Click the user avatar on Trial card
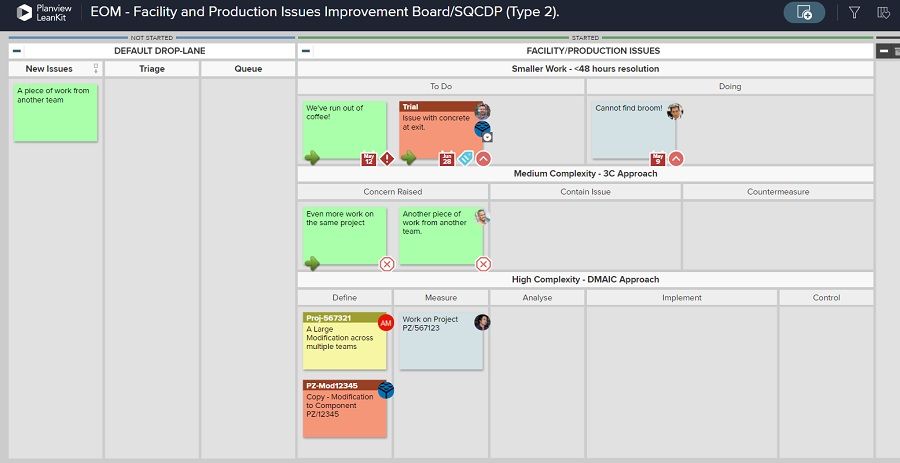The image size is (900, 463). click(482, 111)
